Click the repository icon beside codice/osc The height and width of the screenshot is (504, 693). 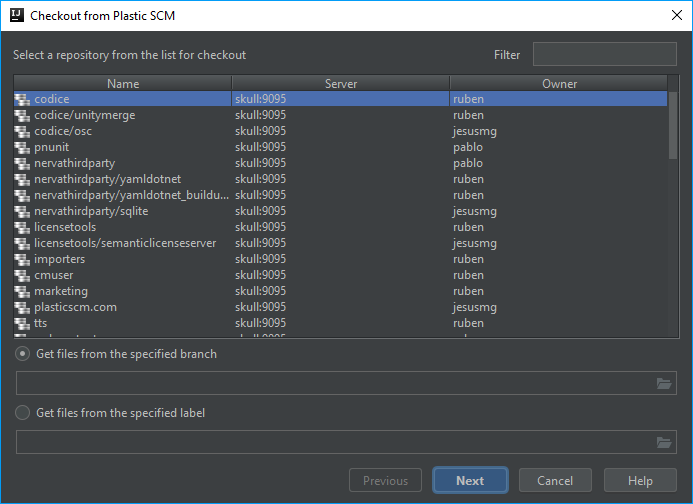coord(22,131)
